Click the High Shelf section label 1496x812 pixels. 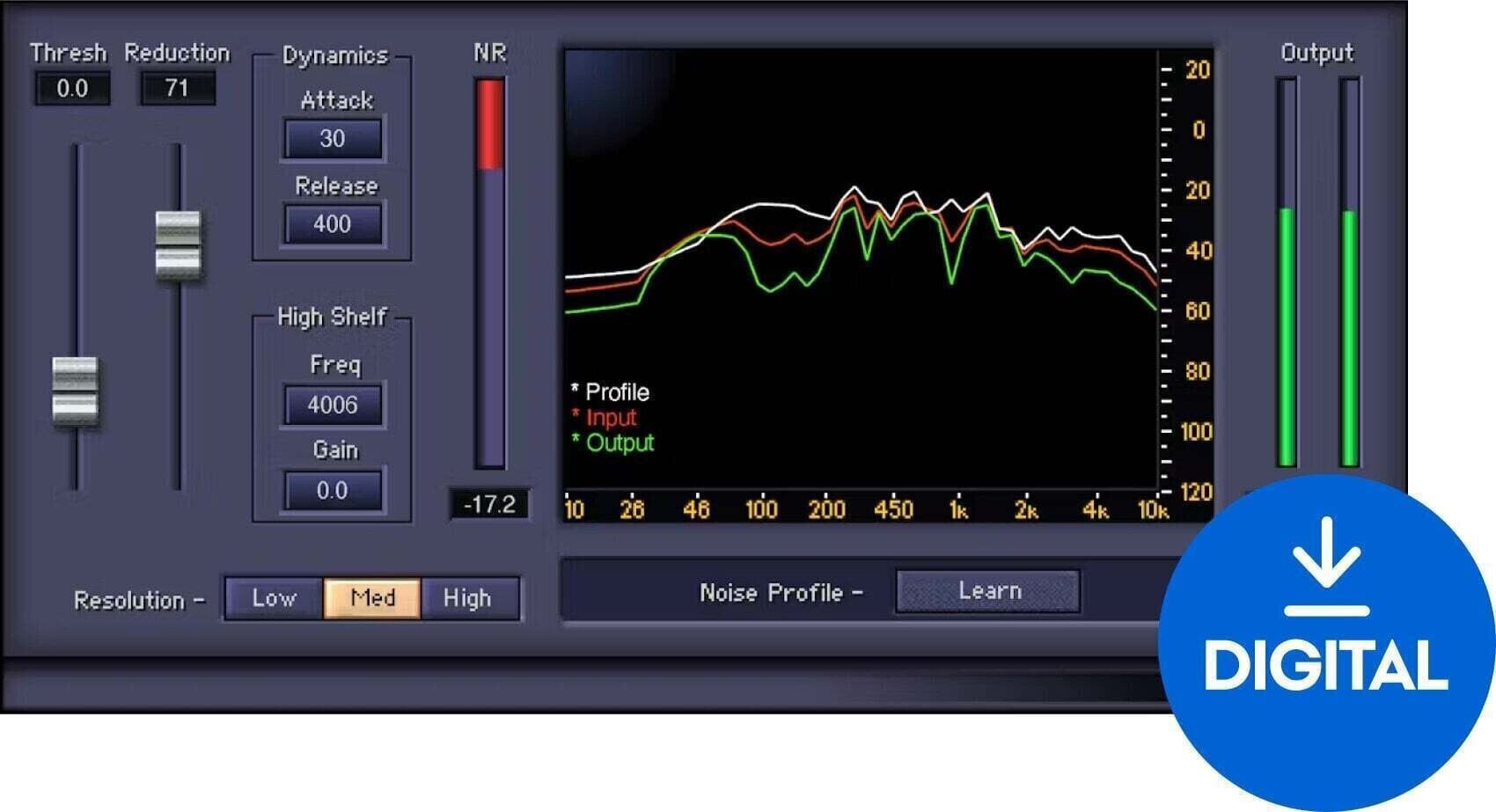tap(332, 317)
